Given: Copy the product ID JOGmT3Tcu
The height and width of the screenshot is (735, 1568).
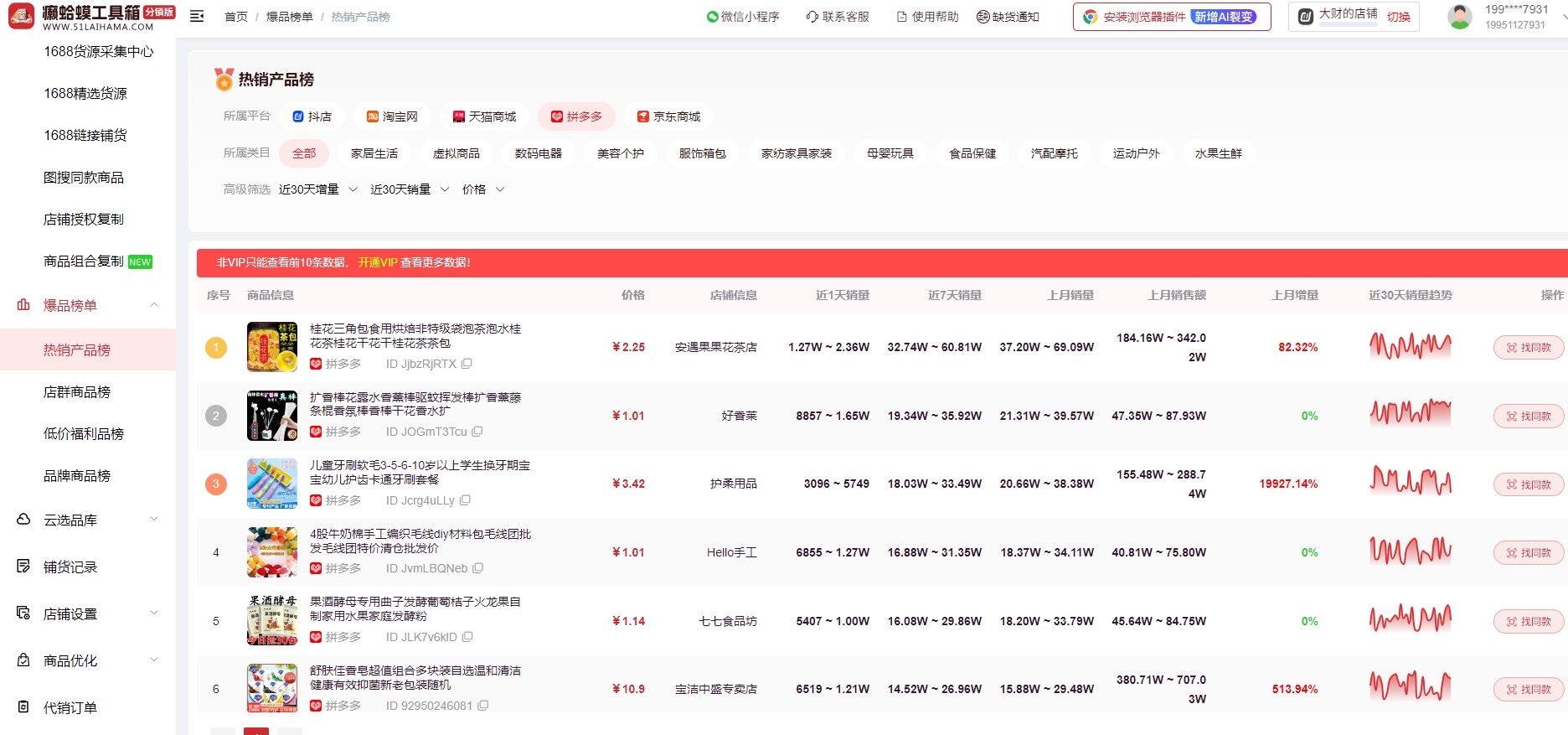Looking at the screenshot, I should coord(477,432).
